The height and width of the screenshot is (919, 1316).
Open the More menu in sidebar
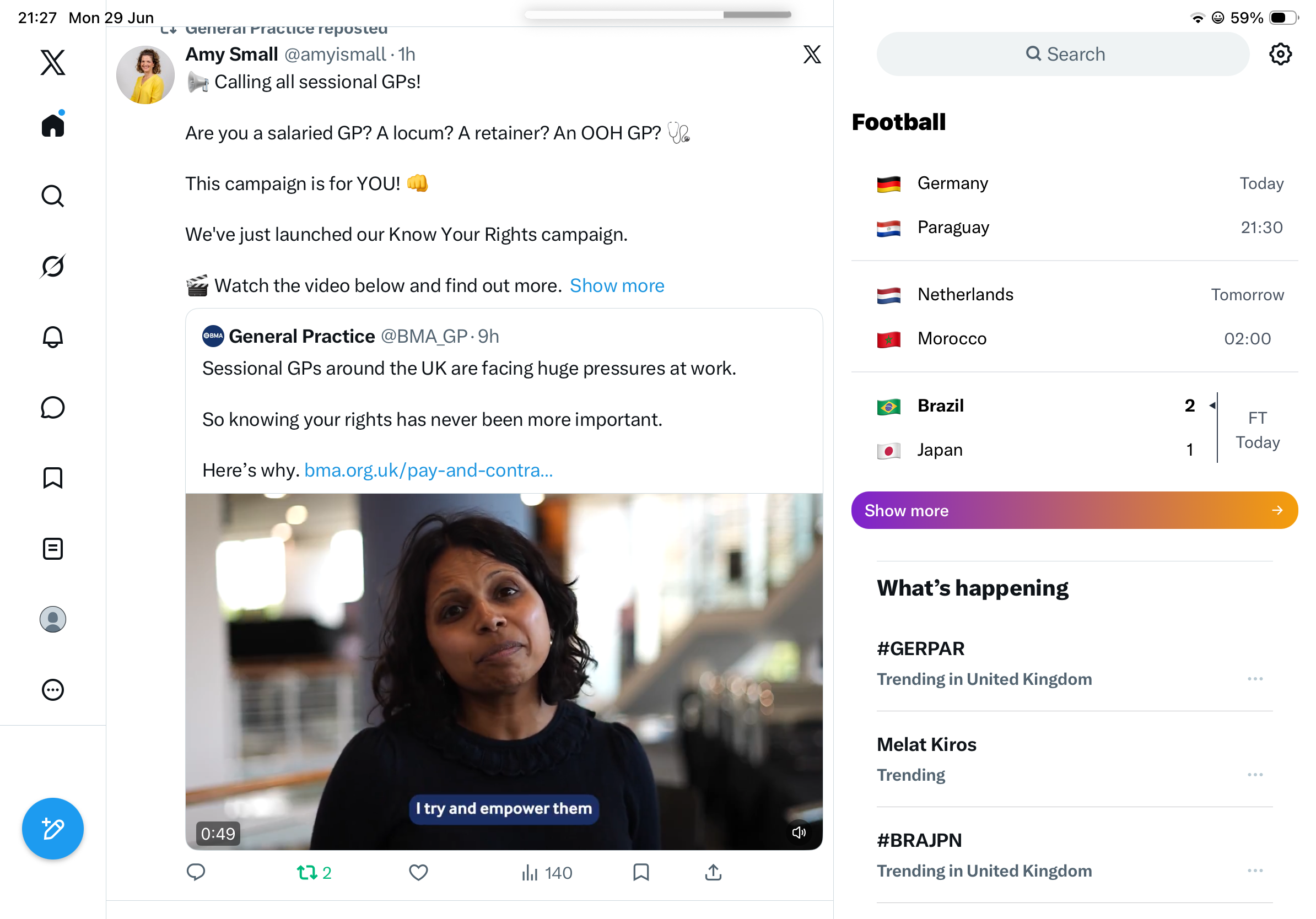point(53,689)
